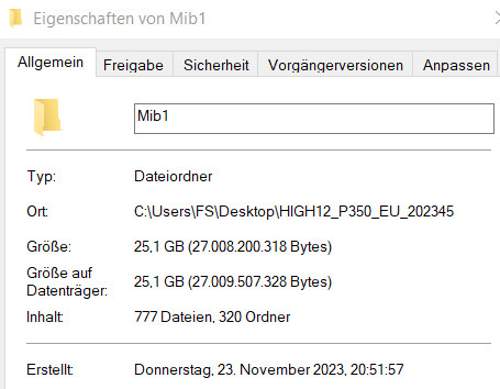Open the Freigabe tab

point(133,65)
